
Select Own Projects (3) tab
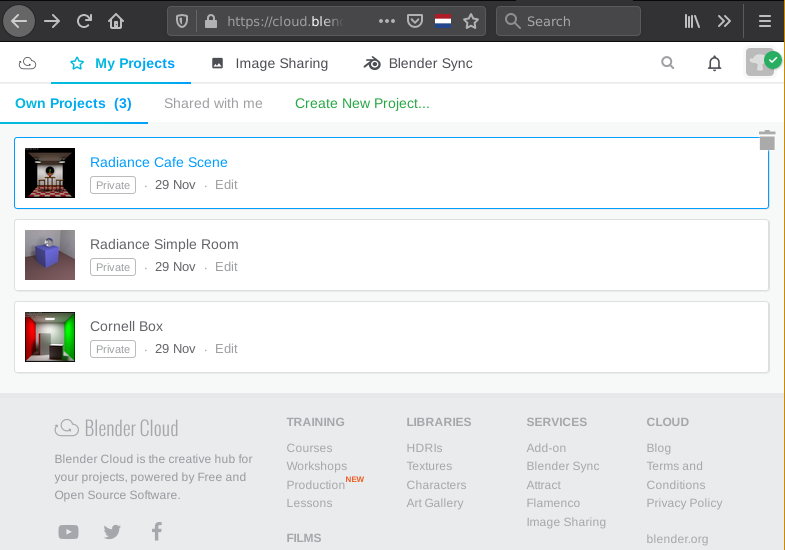click(x=74, y=103)
